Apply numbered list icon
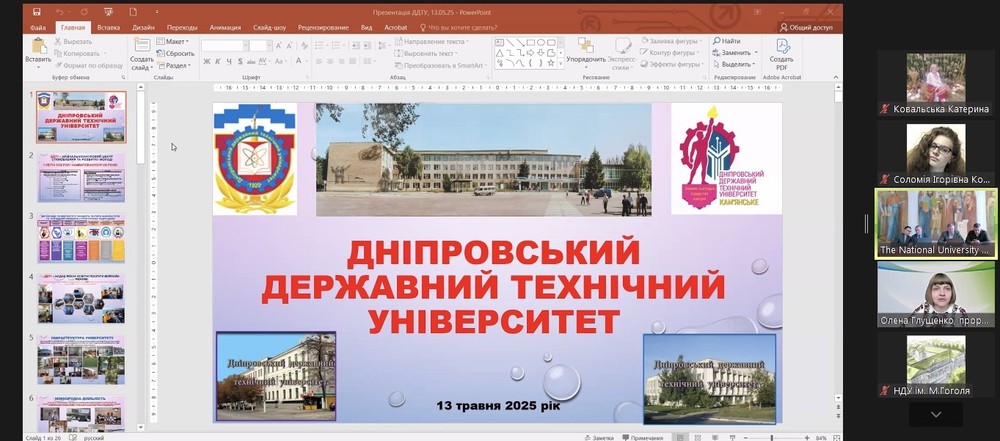 pyautogui.click(x=338, y=45)
